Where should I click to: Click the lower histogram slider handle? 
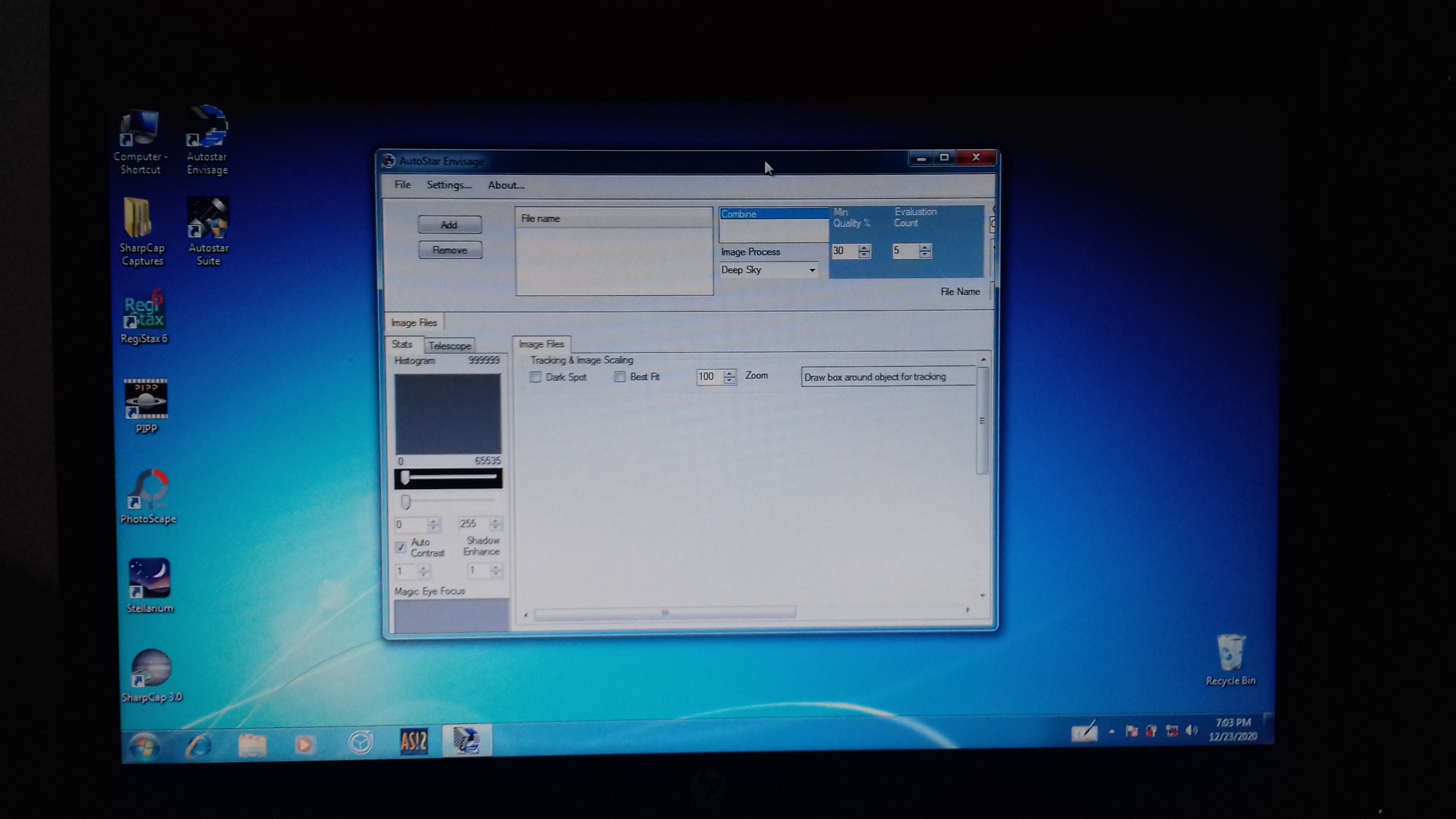click(x=405, y=502)
